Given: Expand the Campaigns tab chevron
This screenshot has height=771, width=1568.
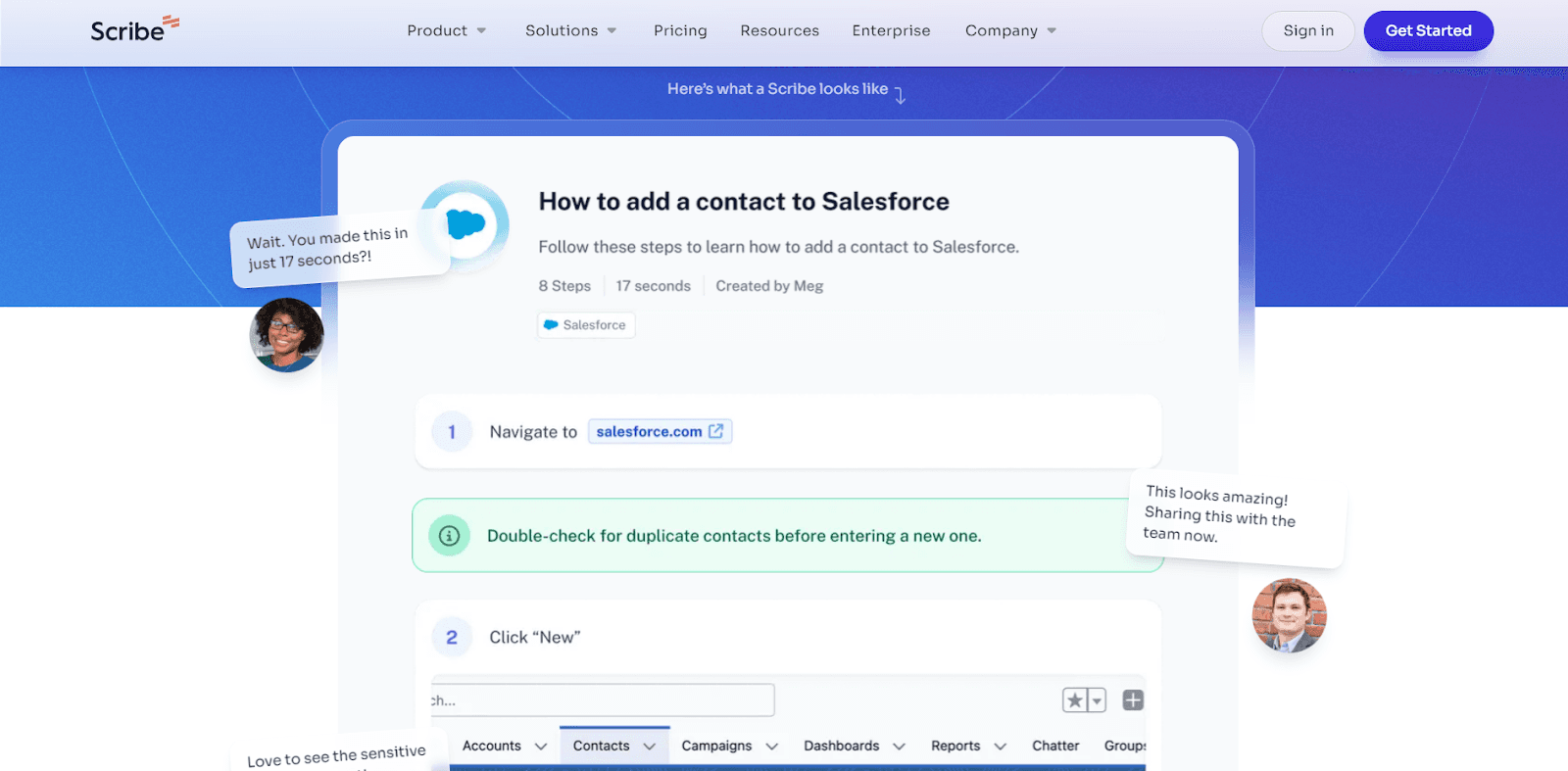Looking at the screenshot, I should pyautogui.click(x=772, y=747).
